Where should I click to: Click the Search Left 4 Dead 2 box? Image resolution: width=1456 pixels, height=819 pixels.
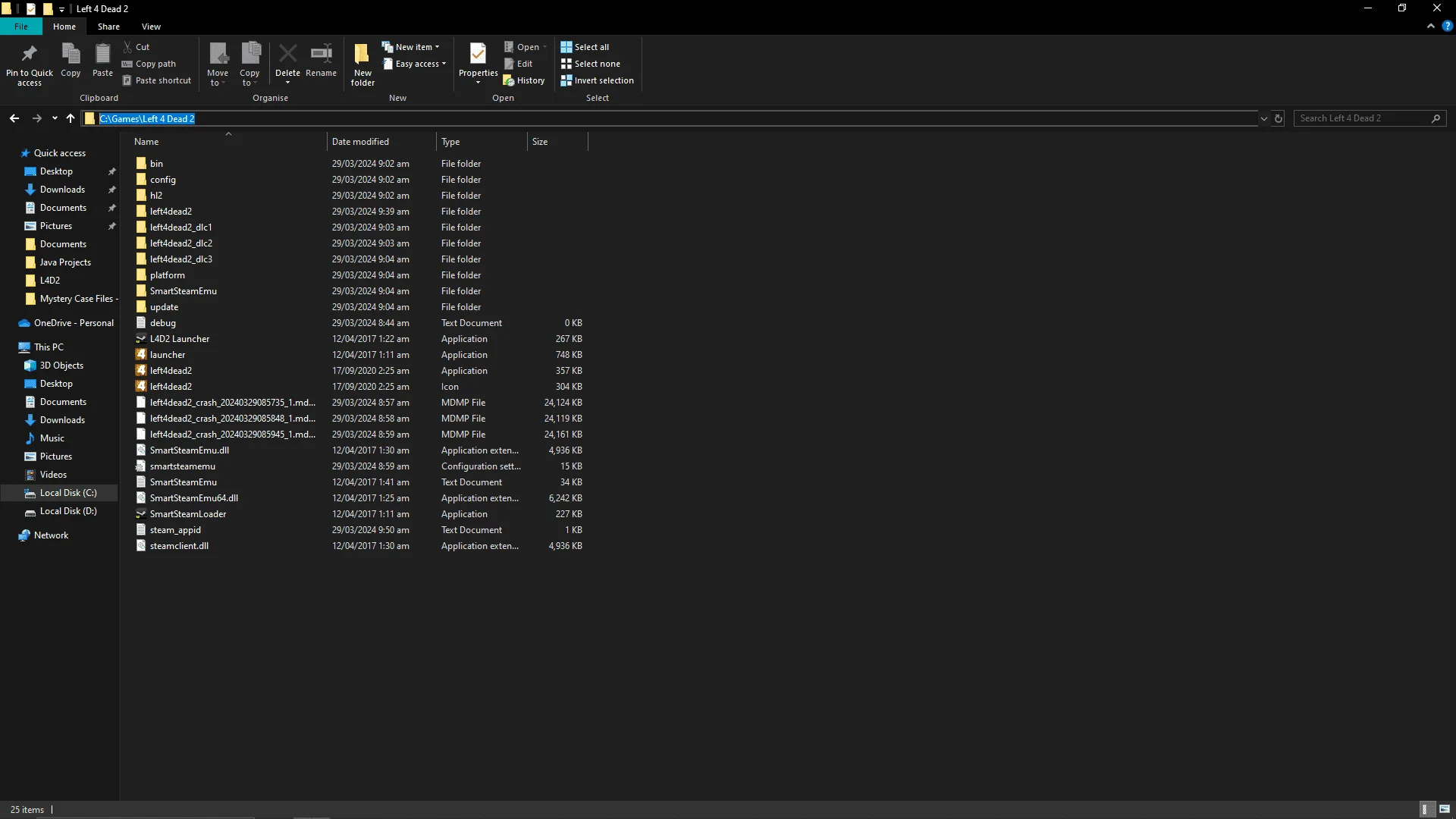[x=1370, y=118]
